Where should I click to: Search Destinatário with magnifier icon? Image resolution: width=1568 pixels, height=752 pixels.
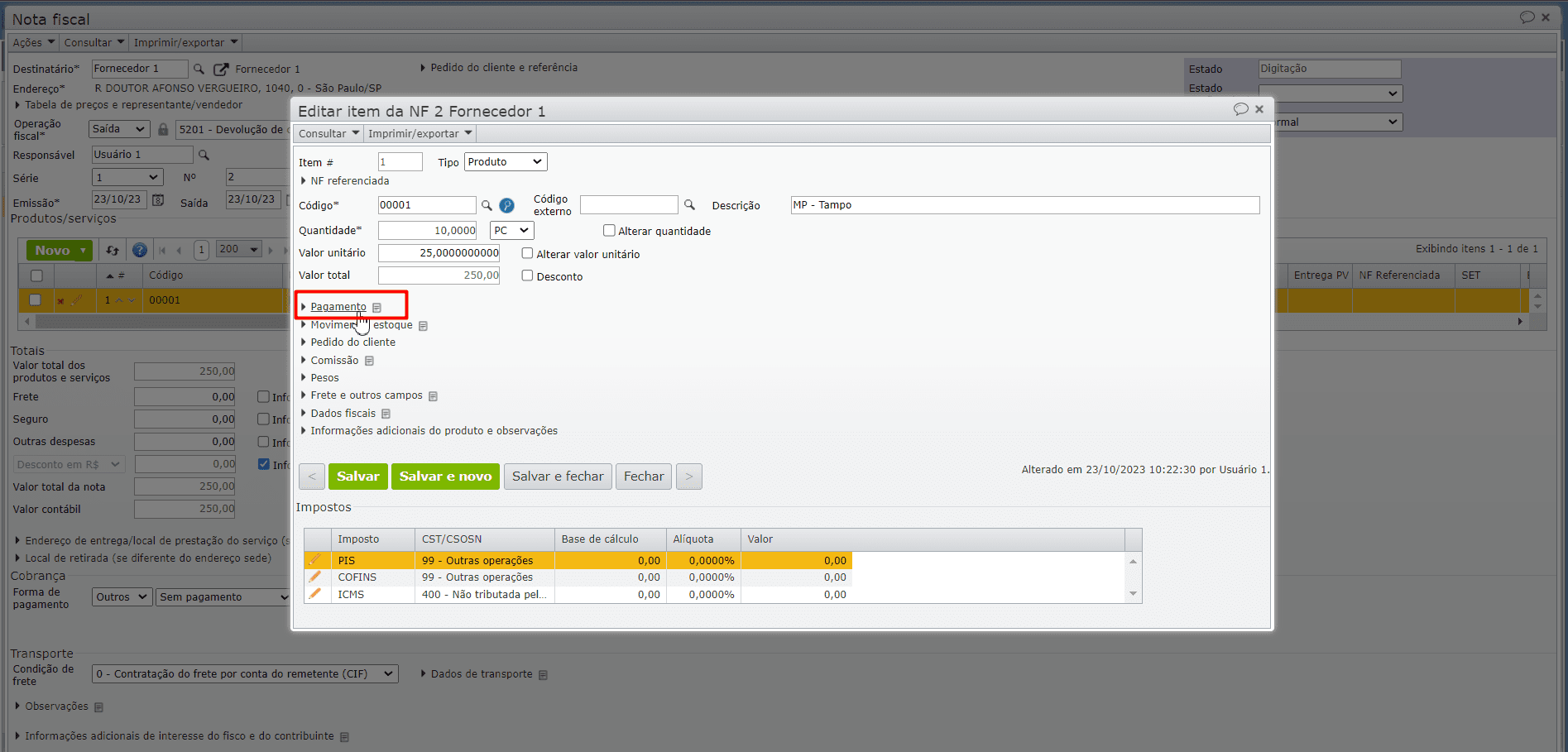click(199, 69)
